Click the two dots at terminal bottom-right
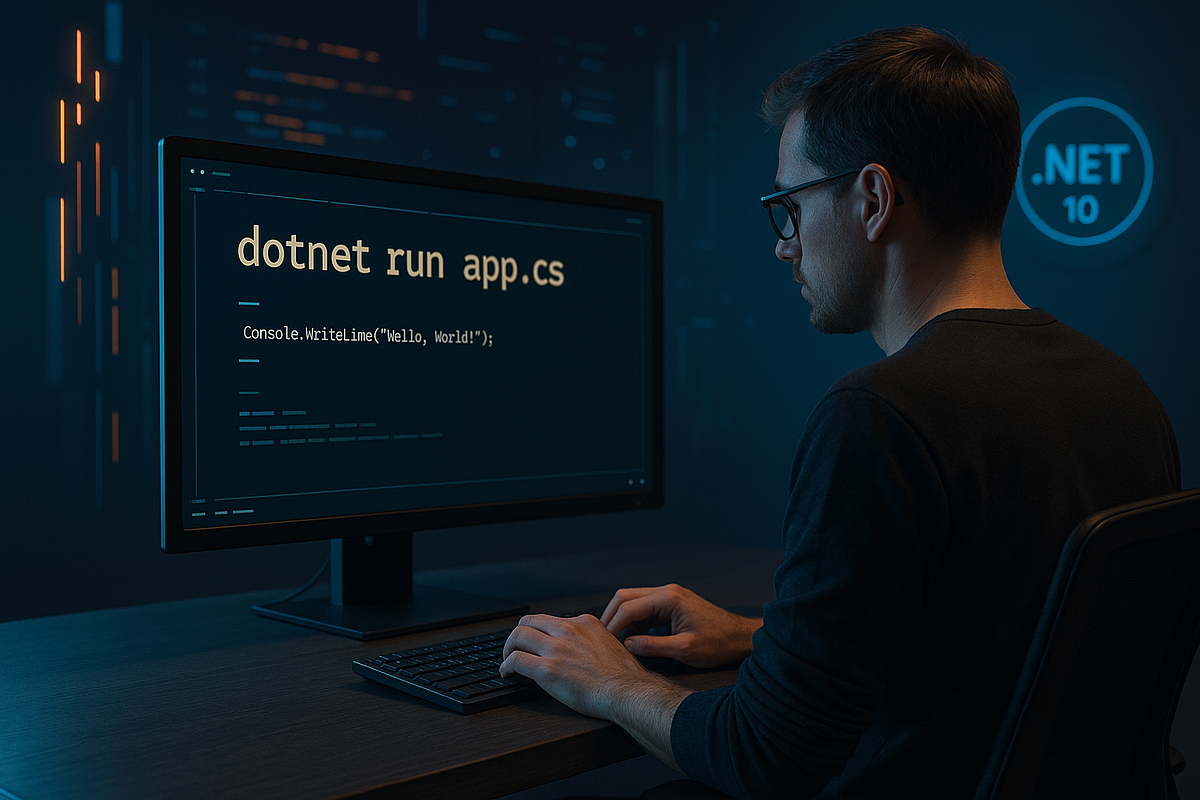The width and height of the screenshot is (1200, 800). tap(634, 481)
